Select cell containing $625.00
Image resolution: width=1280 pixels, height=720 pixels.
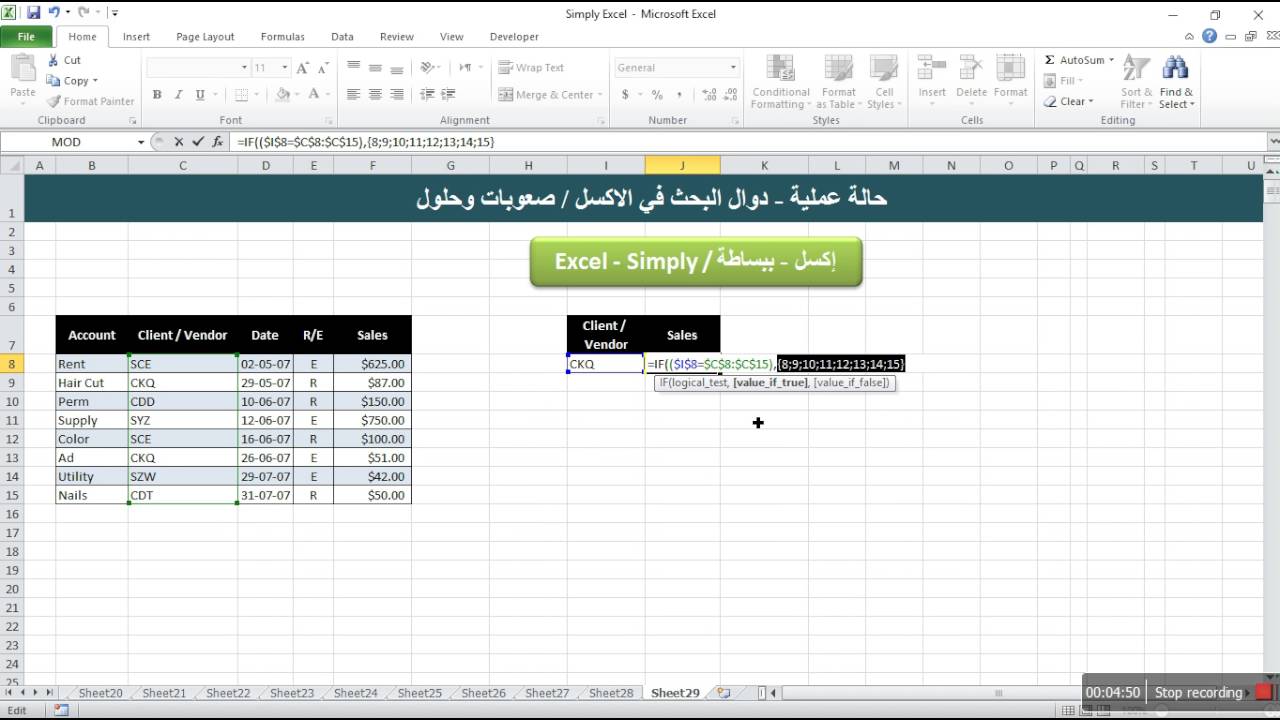pos(372,364)
